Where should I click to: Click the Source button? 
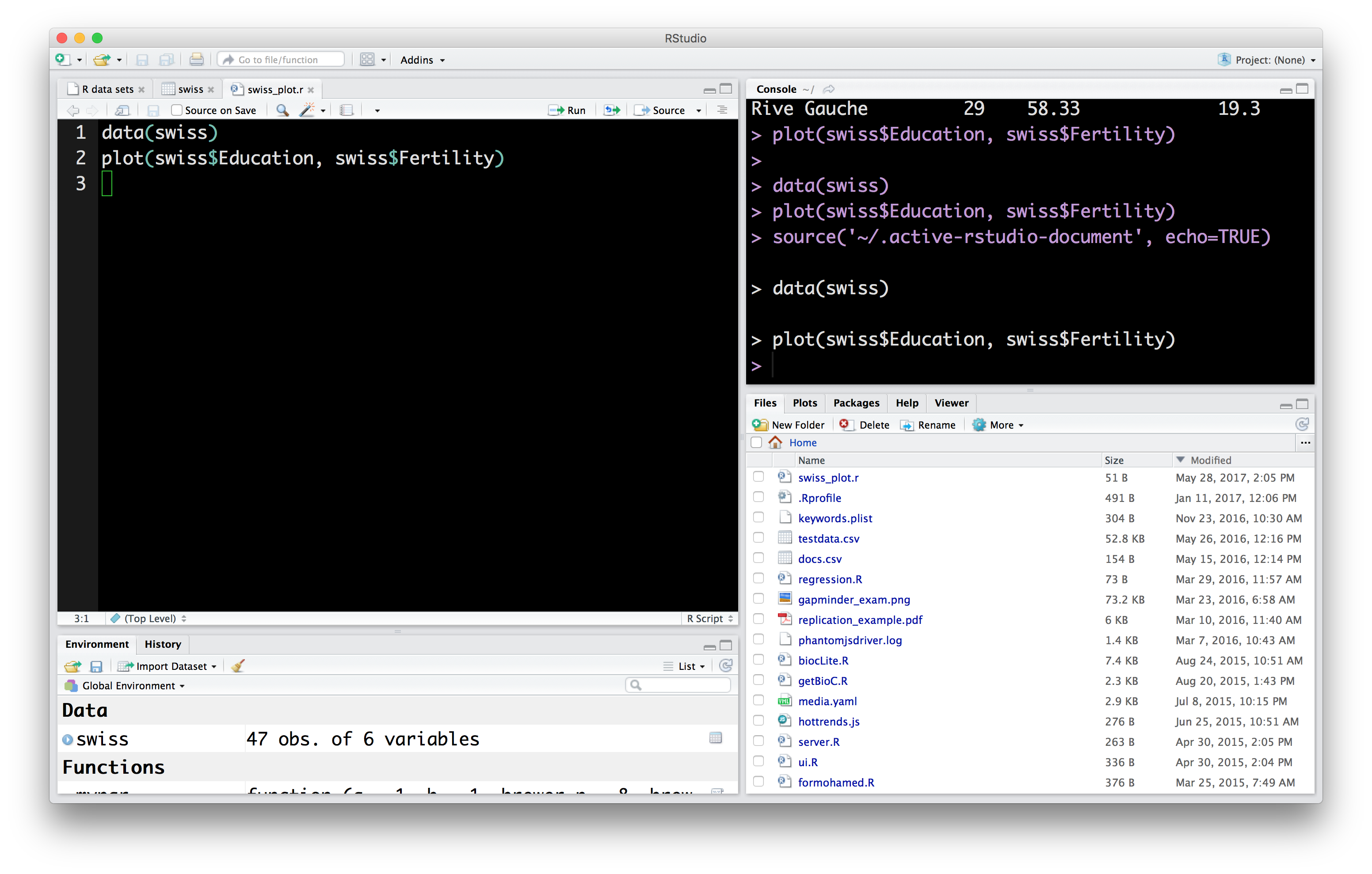(660, 110)
